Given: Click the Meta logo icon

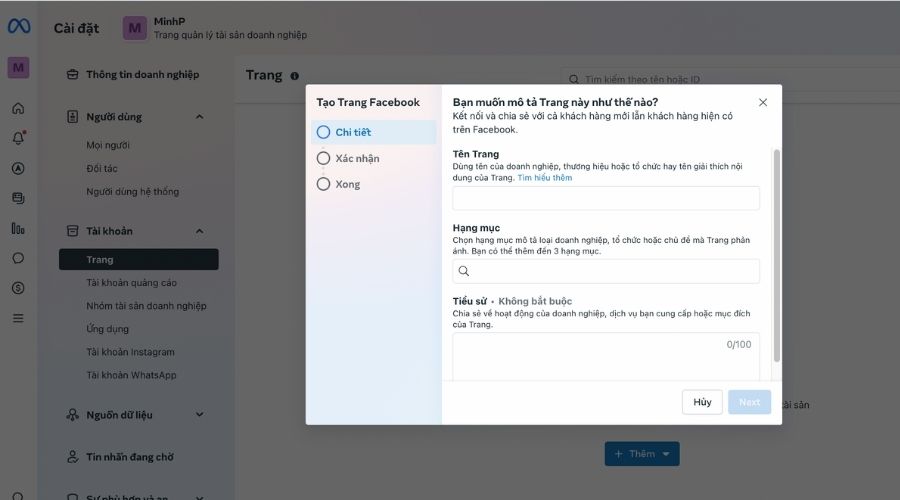Looking at the screenshot, I should (x=18, y=26).
